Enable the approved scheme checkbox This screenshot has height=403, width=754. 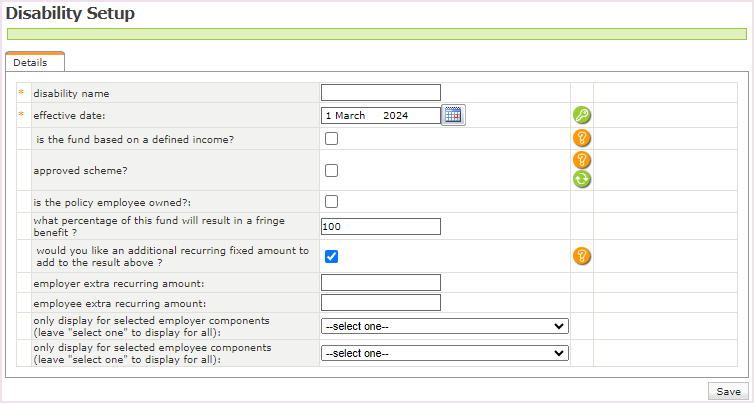[331, 171]
